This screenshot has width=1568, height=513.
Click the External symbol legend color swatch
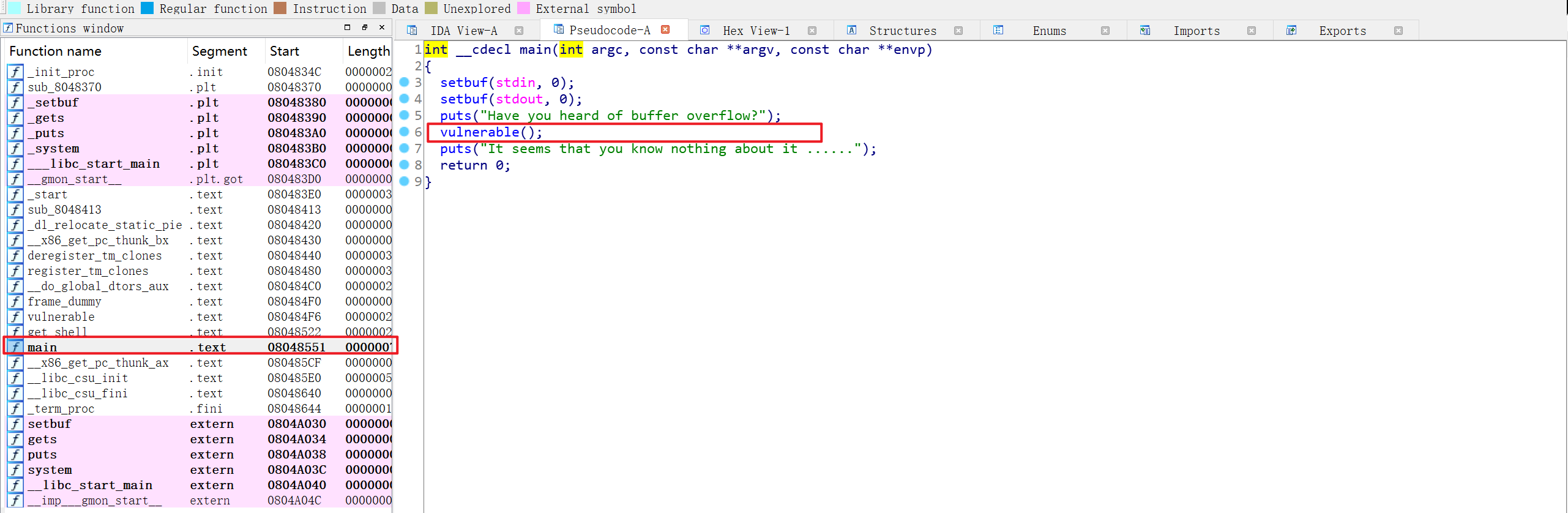point(523,8)
